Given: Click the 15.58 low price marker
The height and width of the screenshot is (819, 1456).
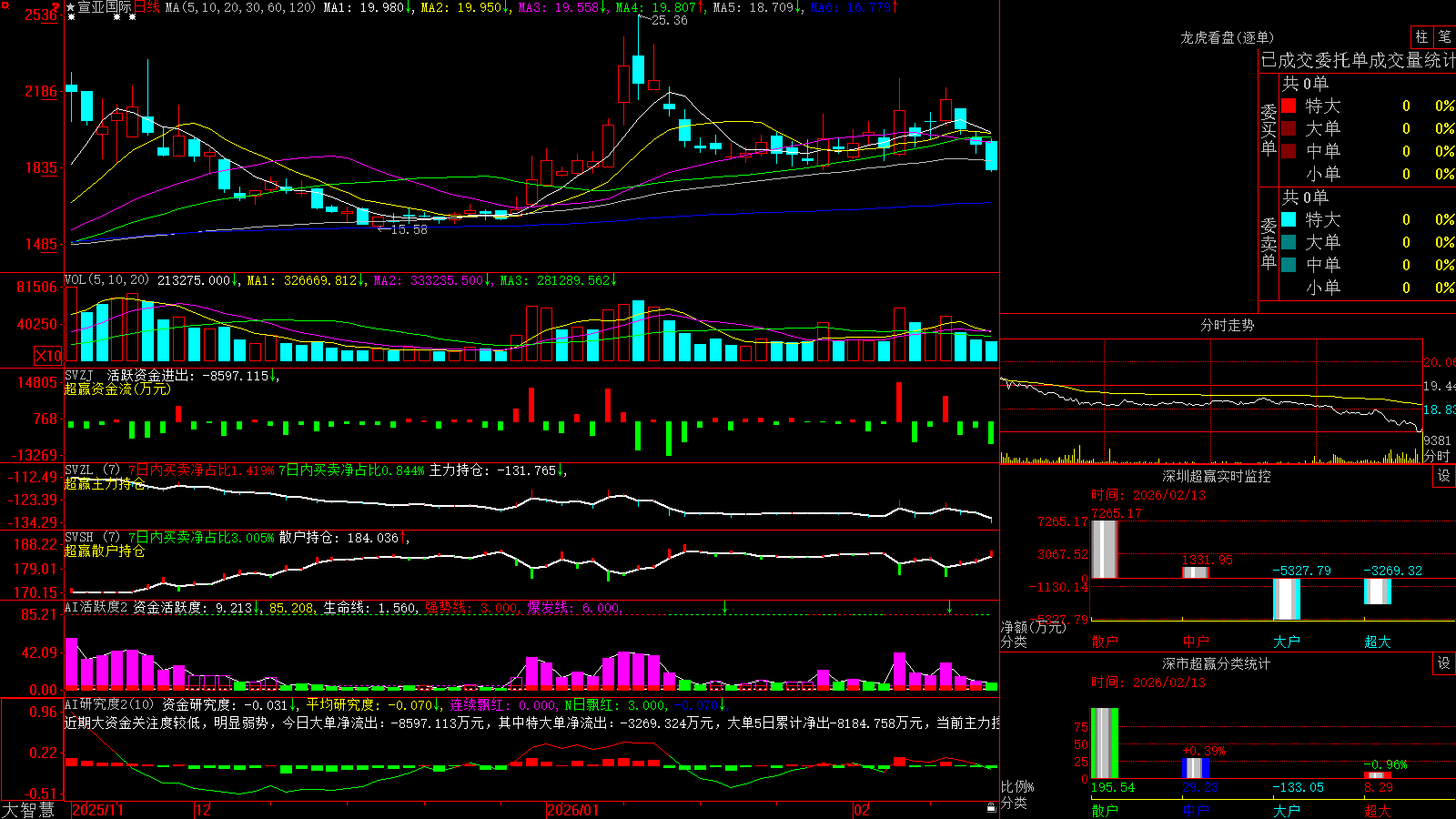Looking at the screenshot, I should 409,229.
